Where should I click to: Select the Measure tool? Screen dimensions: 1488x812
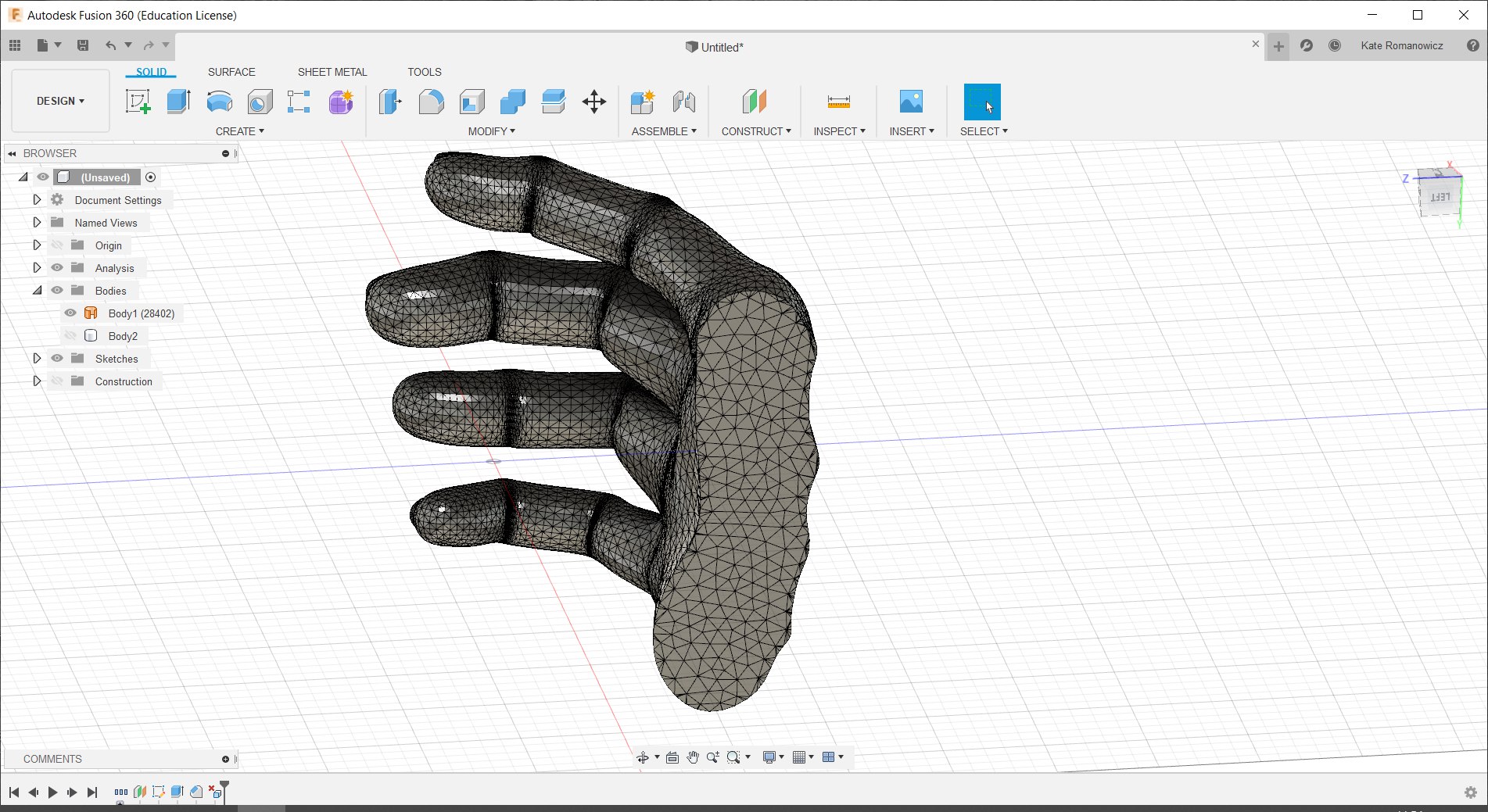click(x=838, y=102)
